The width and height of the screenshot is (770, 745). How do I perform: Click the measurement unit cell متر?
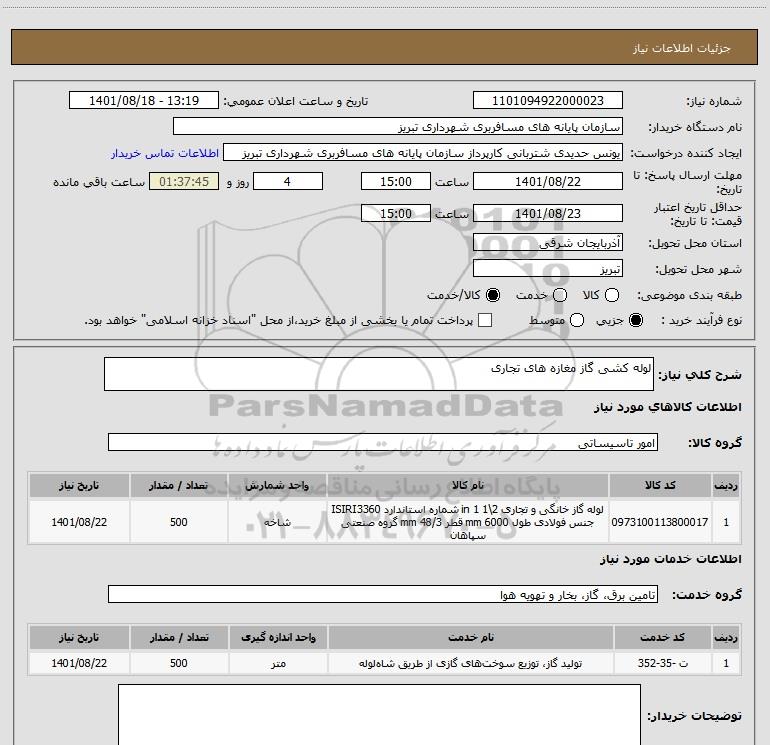pyautogui.click(x=278, y=663)
